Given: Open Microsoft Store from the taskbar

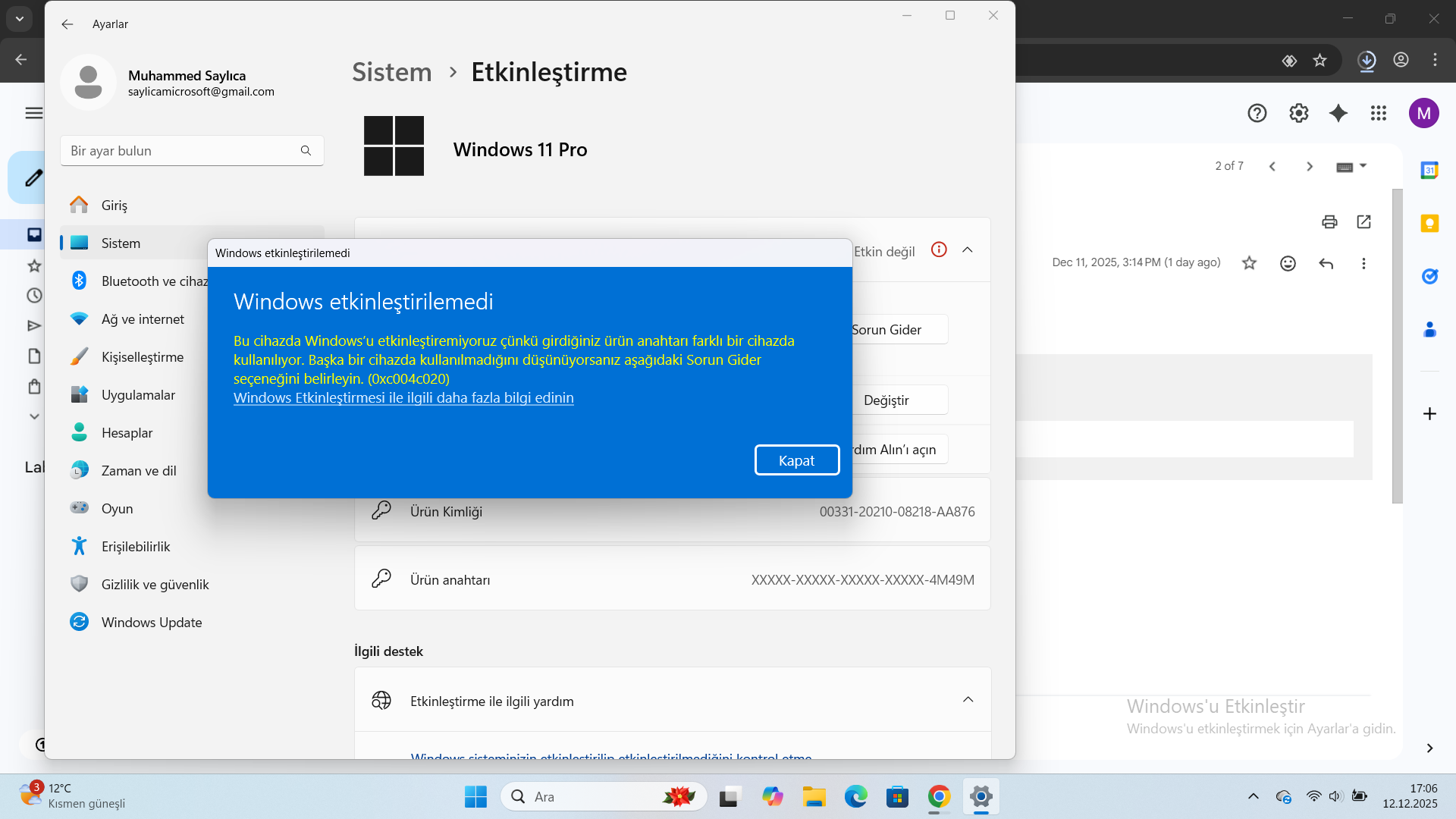Looking at the screenshot, I should point(898,797).
